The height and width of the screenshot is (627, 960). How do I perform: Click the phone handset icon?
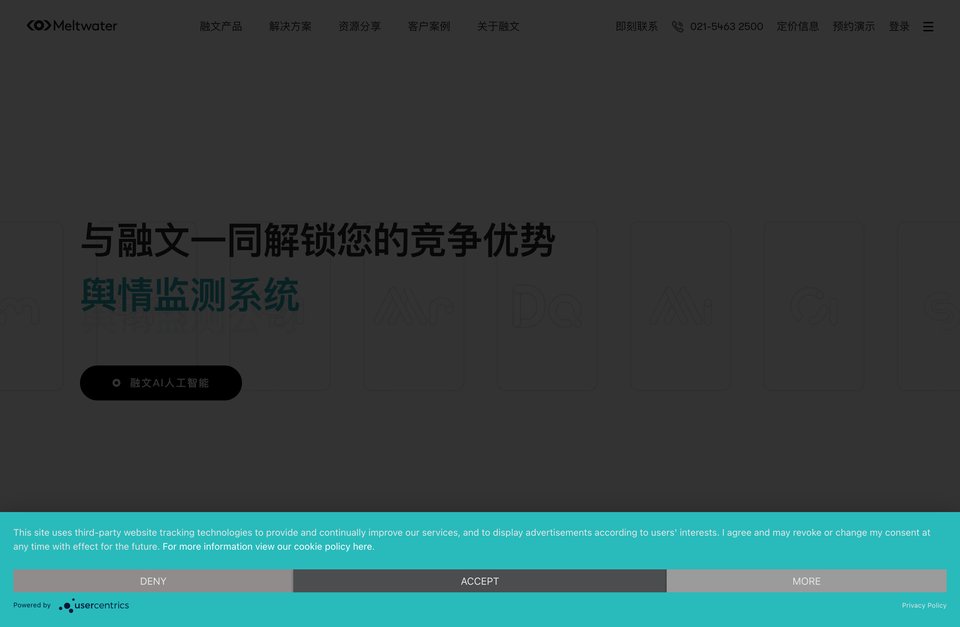click(x=677, y=26)
